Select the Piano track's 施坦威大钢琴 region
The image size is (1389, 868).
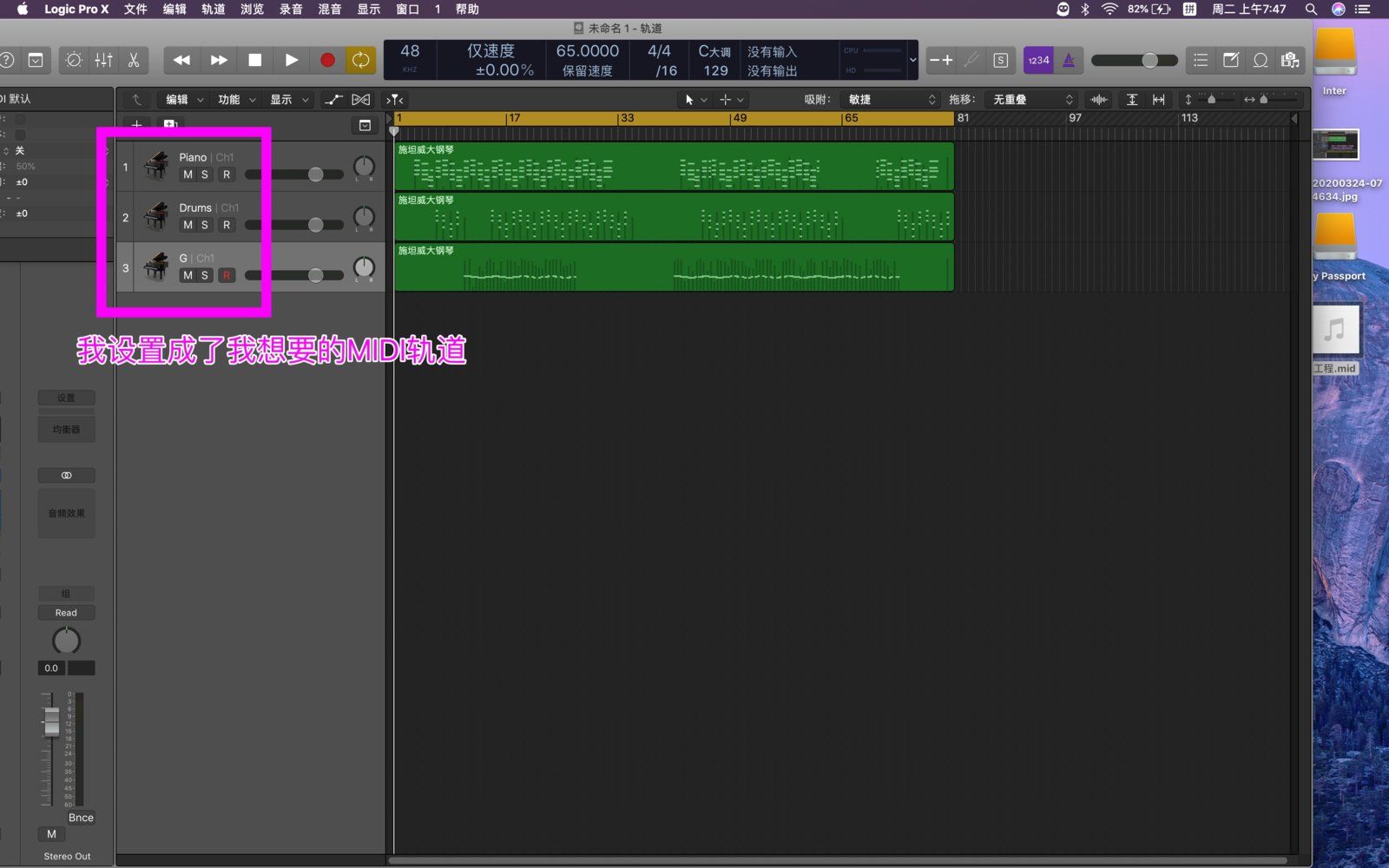point(674,166)
